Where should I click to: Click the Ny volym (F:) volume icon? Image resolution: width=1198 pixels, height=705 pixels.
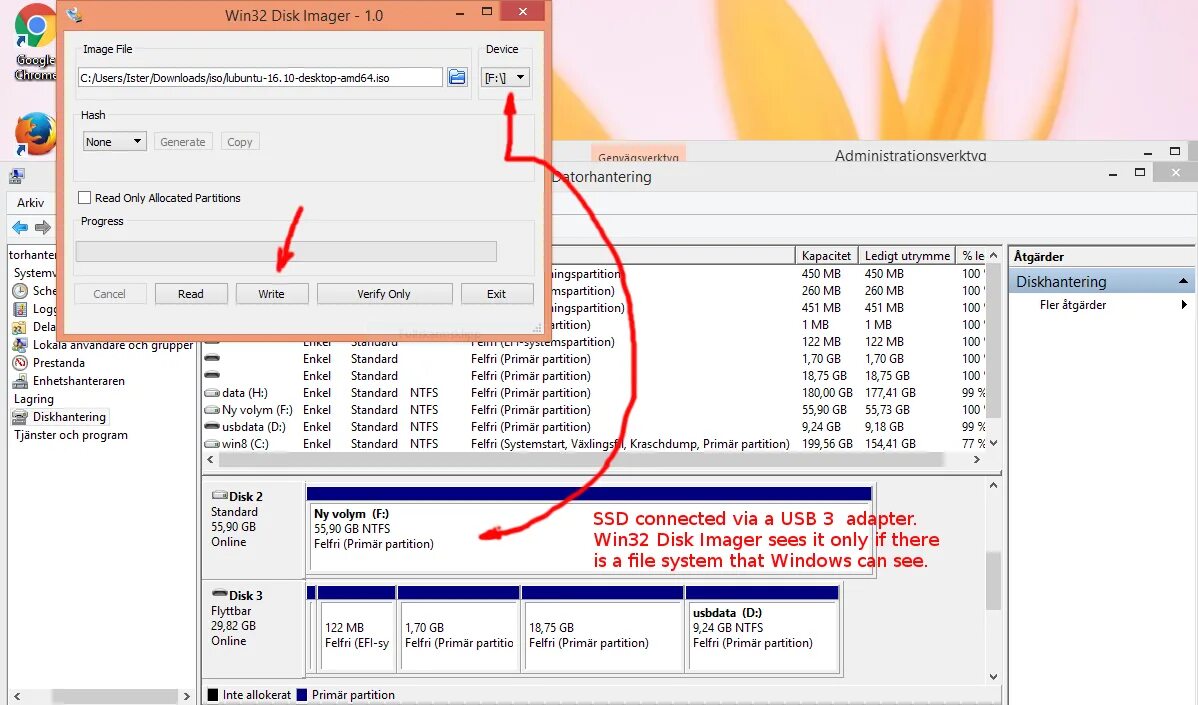[x=212, y=409]
